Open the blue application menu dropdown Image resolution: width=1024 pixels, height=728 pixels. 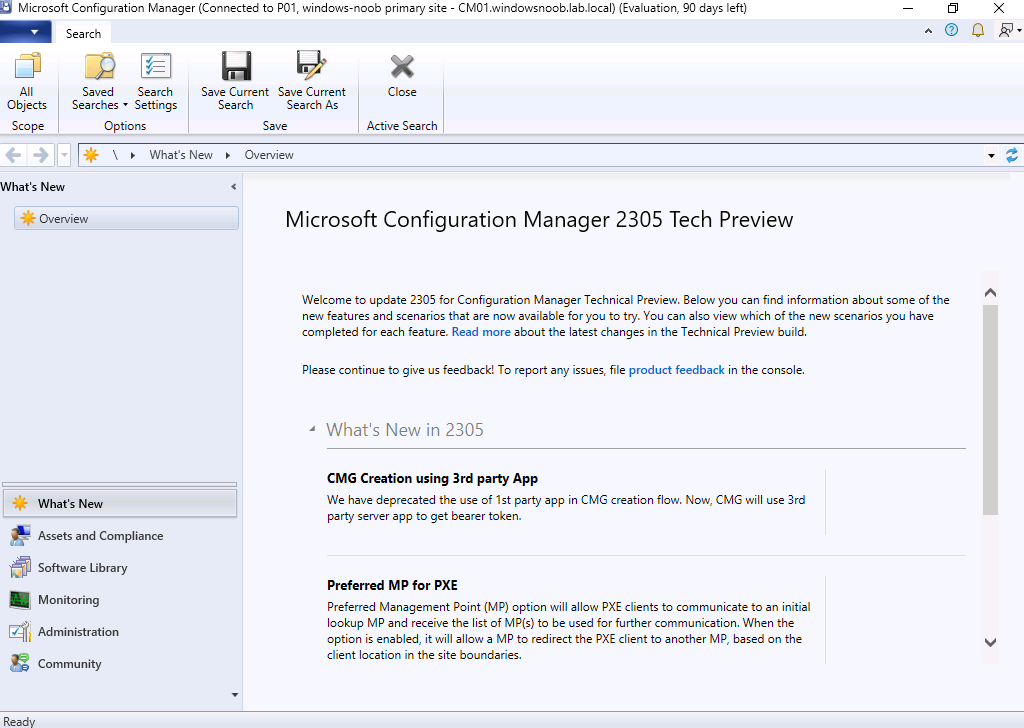click(26, 32)
